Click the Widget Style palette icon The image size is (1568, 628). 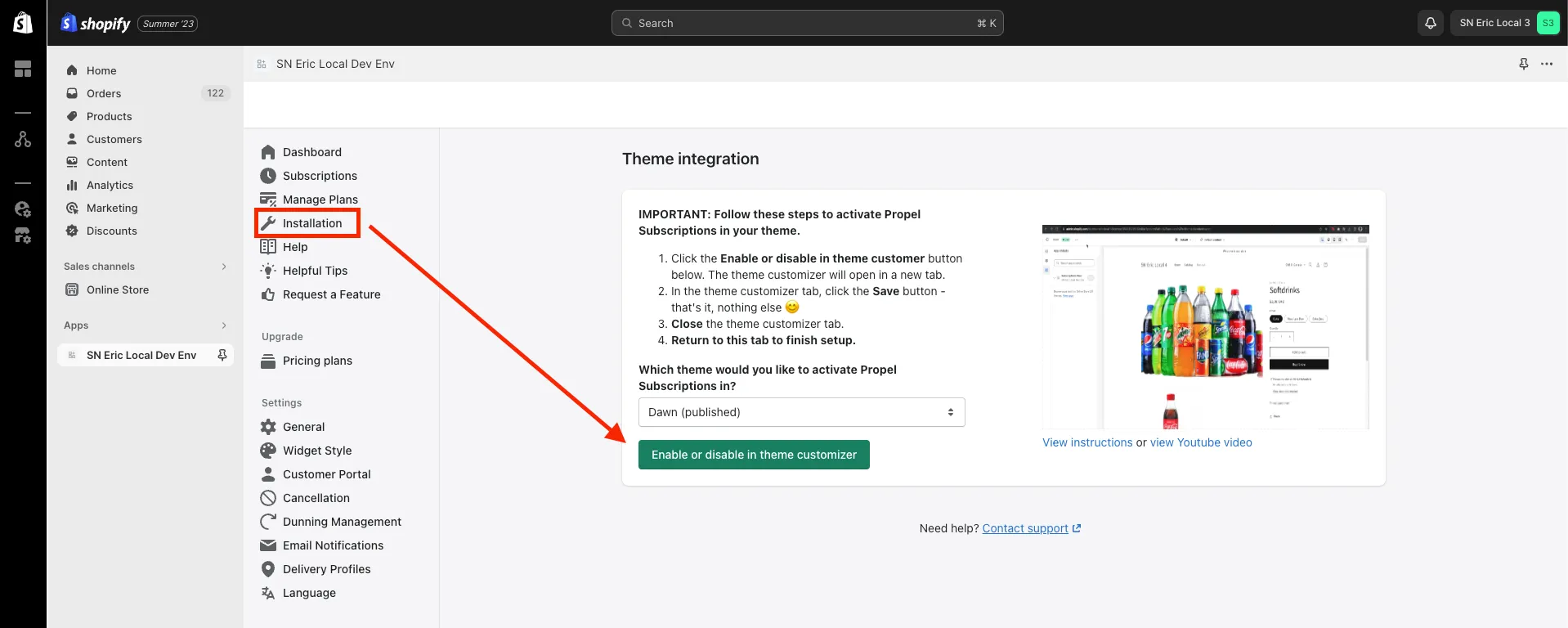click(268, 451)
